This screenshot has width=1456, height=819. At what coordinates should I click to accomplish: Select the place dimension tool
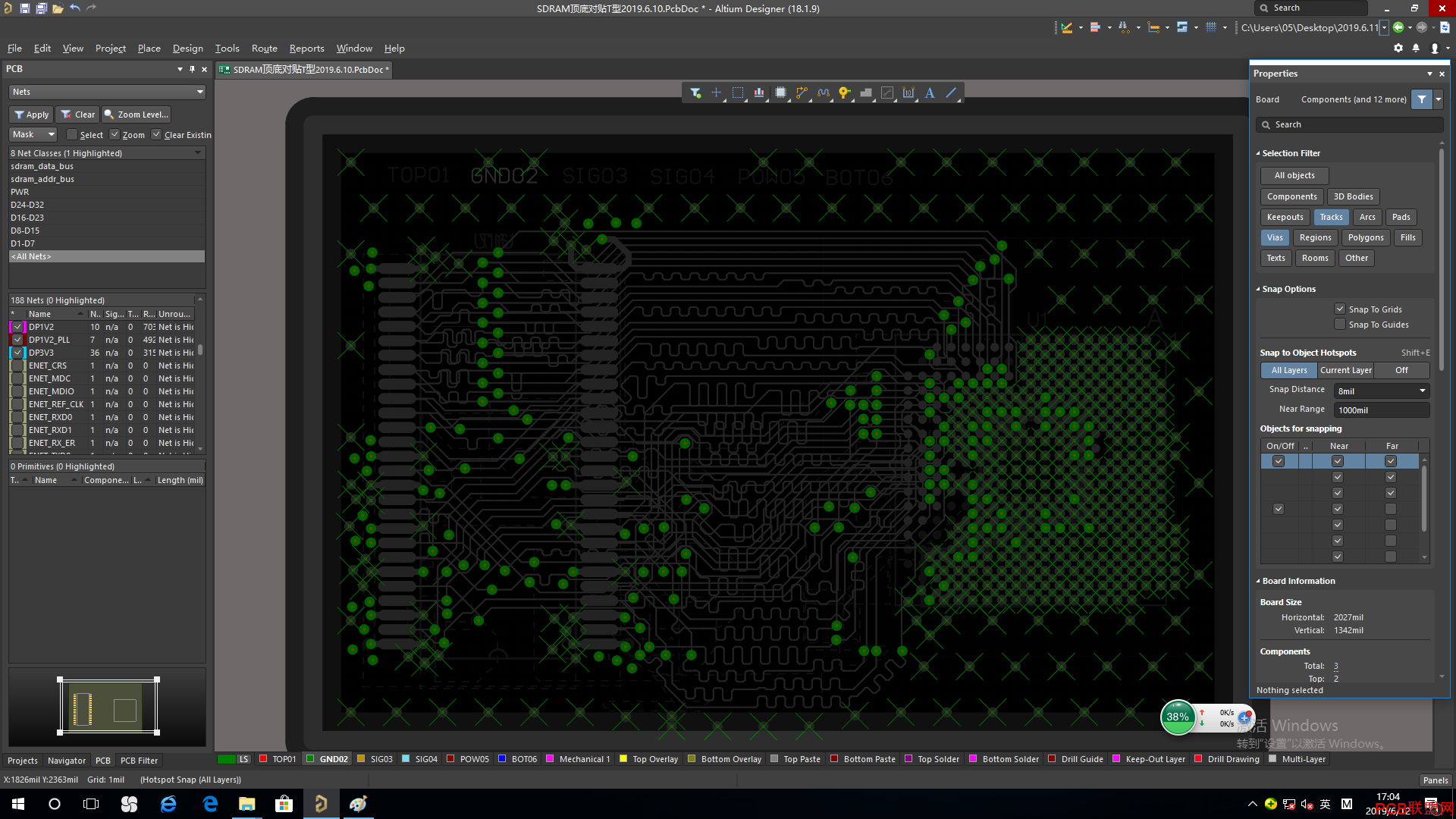pos(908,93)
